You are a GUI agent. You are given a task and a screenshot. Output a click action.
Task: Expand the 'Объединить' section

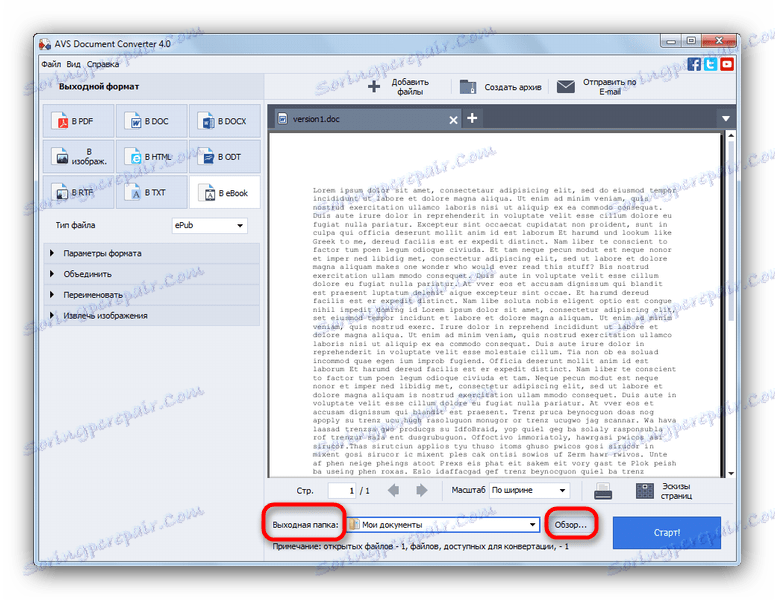[x=152, y=274]
